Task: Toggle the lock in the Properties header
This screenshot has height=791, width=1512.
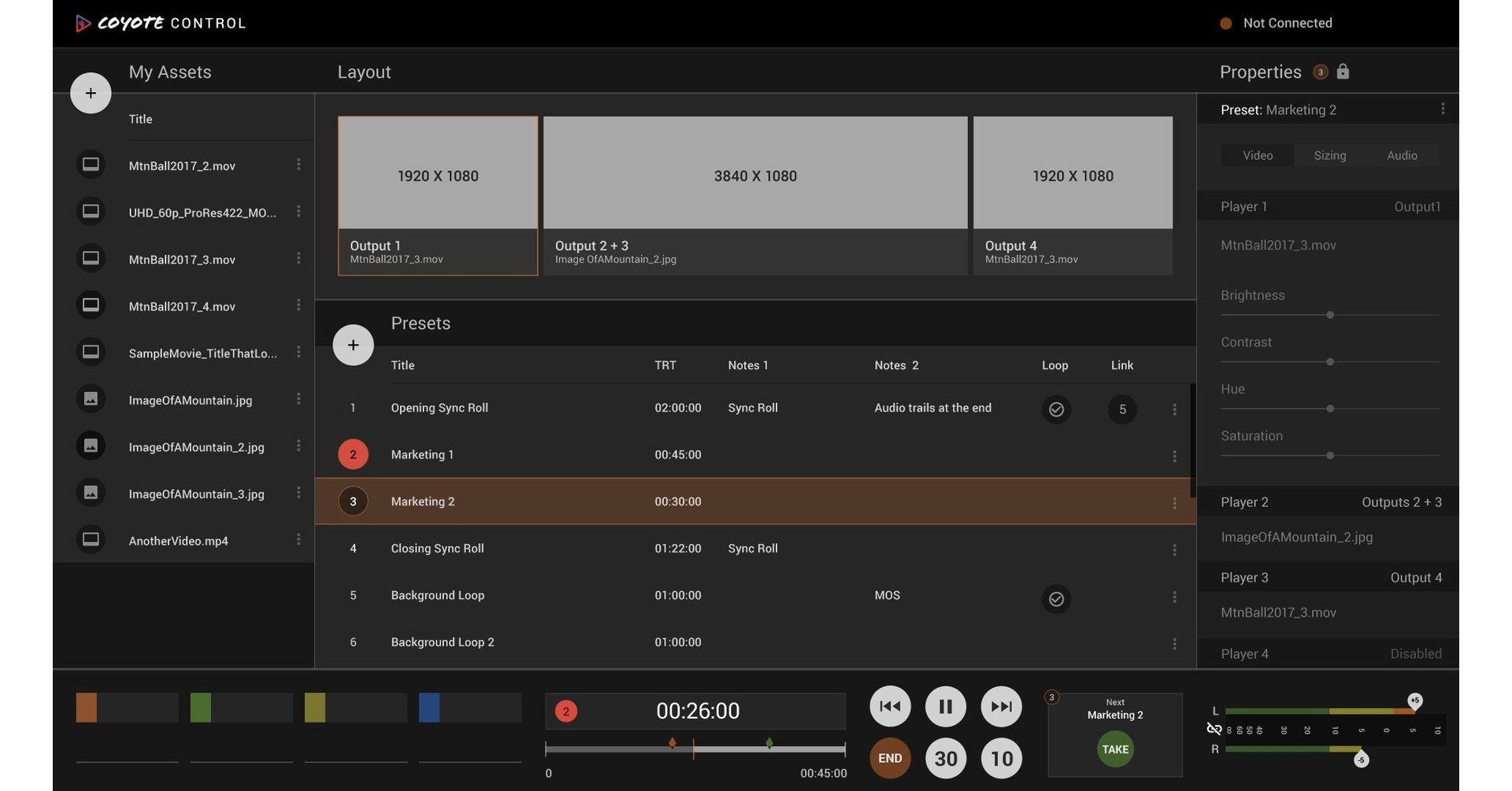Action: [1343, 72]
